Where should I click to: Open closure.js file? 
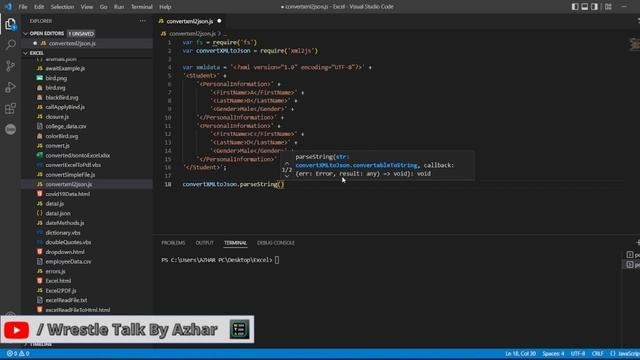click(x=57, y=117)
